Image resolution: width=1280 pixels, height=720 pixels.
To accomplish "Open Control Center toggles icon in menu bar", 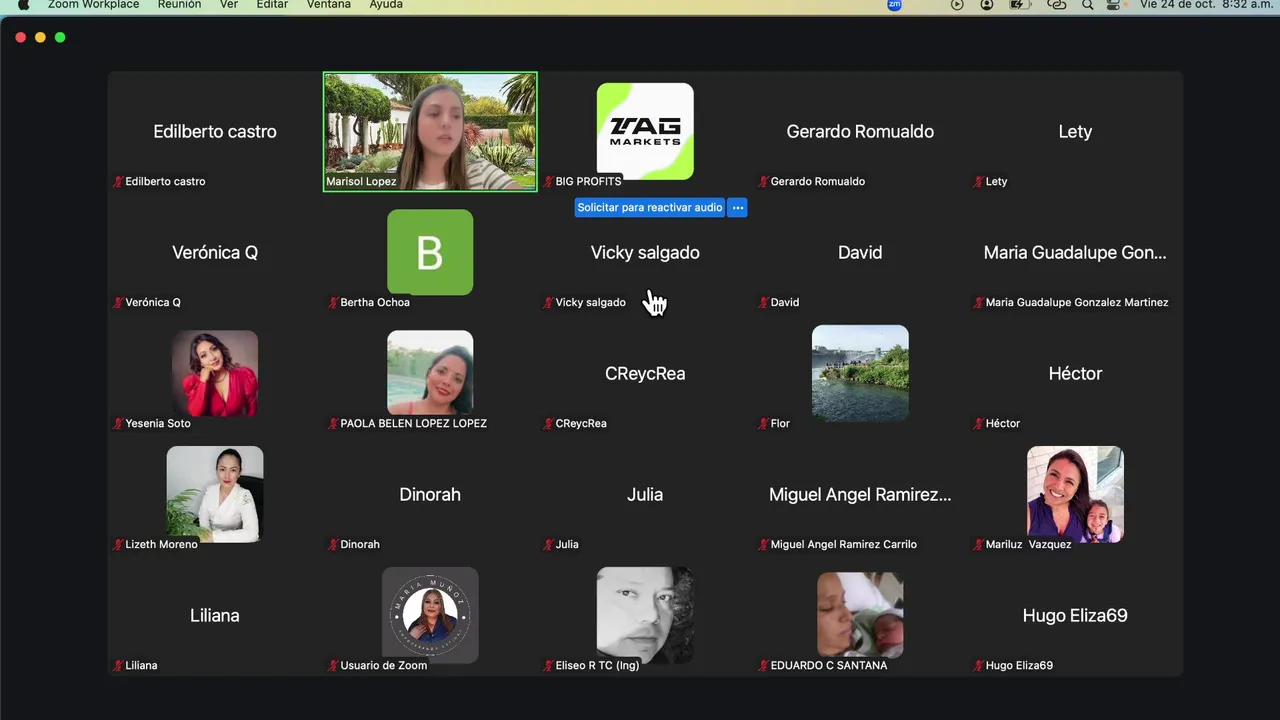I will point(1113,5).
